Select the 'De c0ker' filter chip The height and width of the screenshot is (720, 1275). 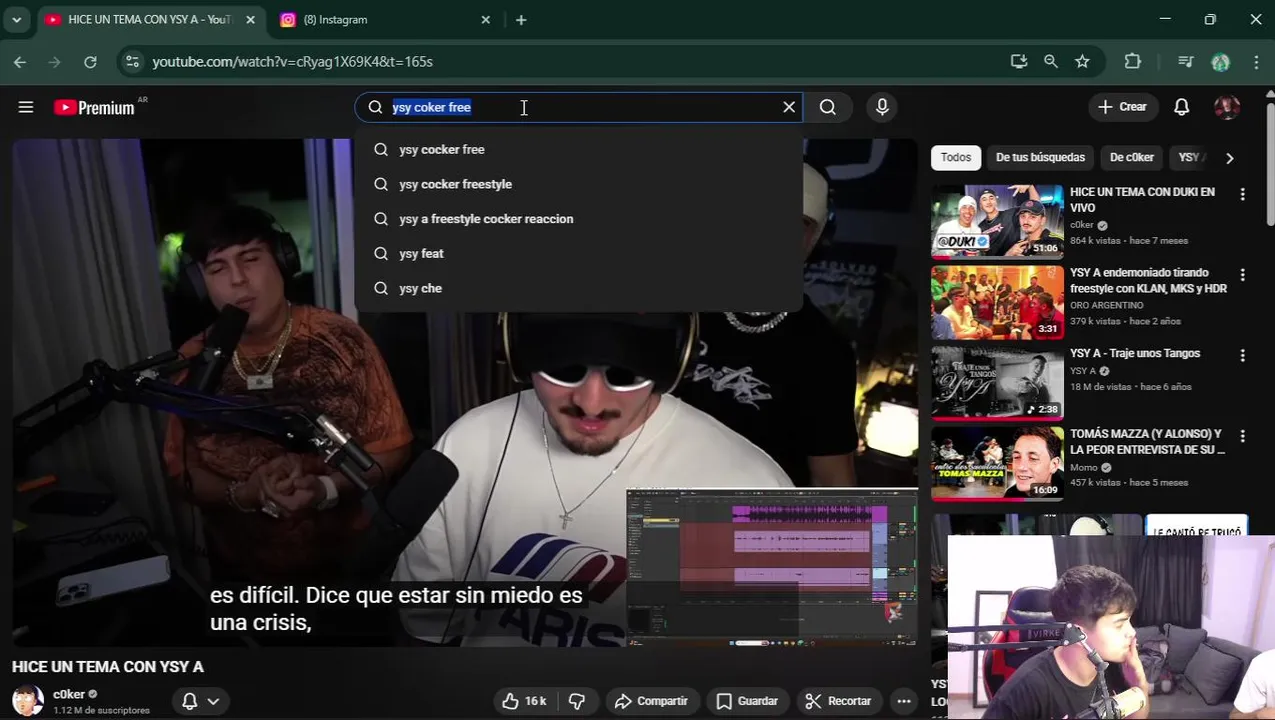click(x=1132, y=157)
